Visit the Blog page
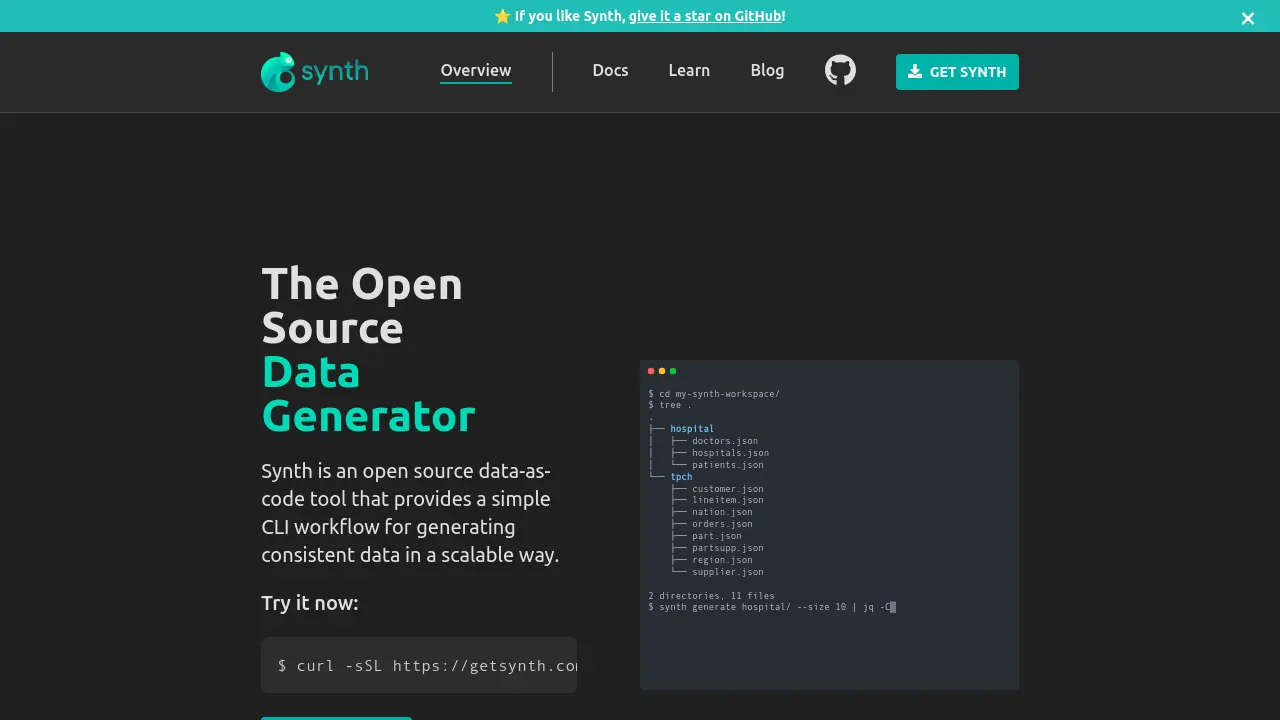Screen dimensions: 1280x720 [767, 70]
